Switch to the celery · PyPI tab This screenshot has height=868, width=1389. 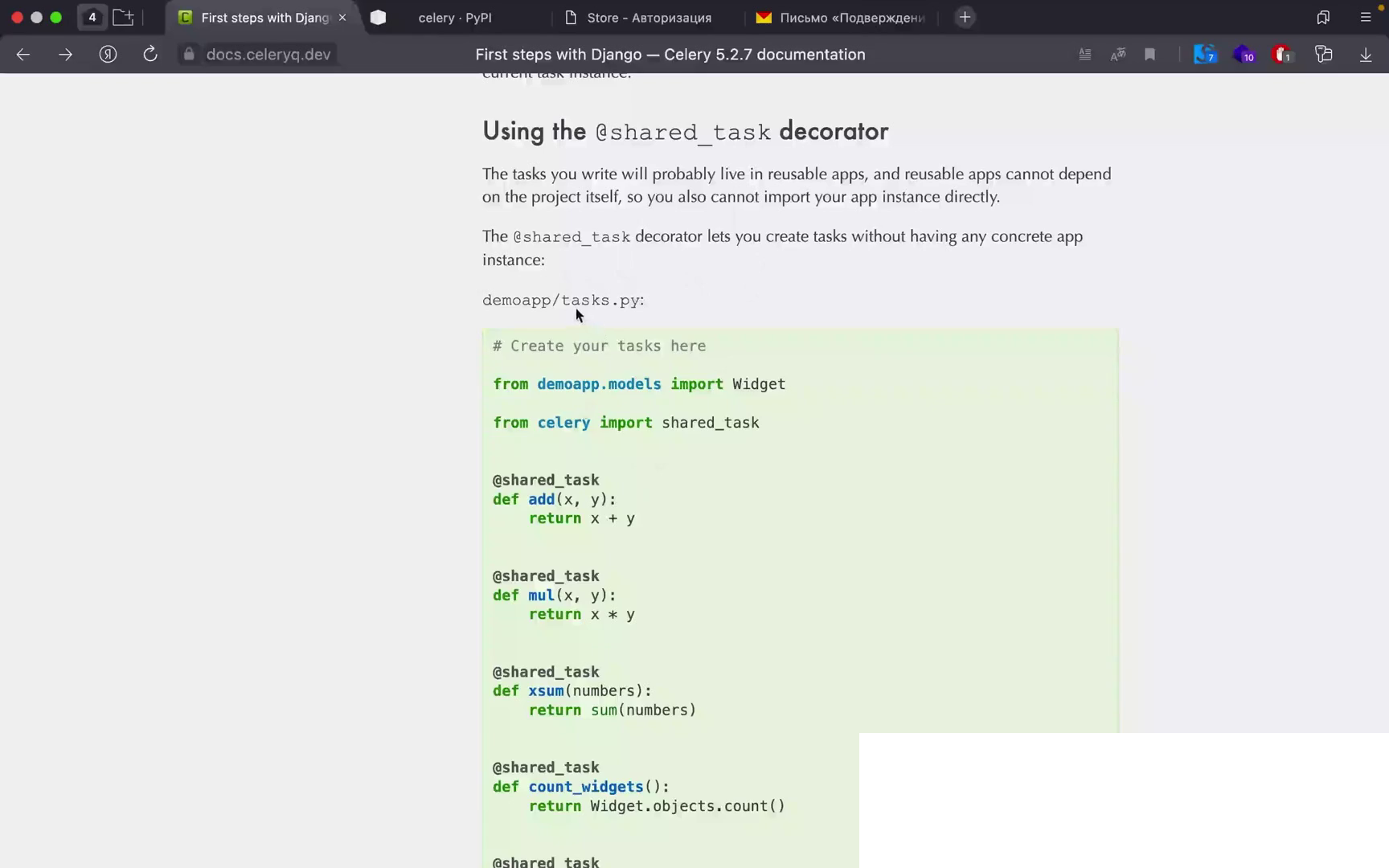[x=454, y=18]
